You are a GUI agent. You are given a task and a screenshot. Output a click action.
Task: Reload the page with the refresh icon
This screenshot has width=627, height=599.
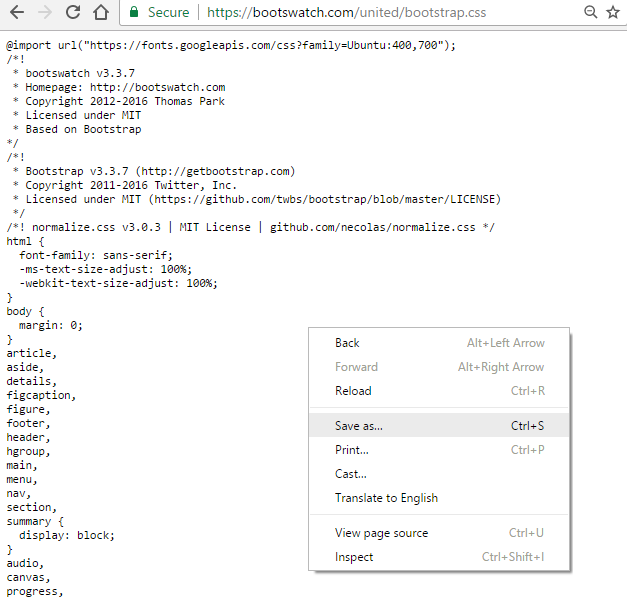click(x=73, y=12)
